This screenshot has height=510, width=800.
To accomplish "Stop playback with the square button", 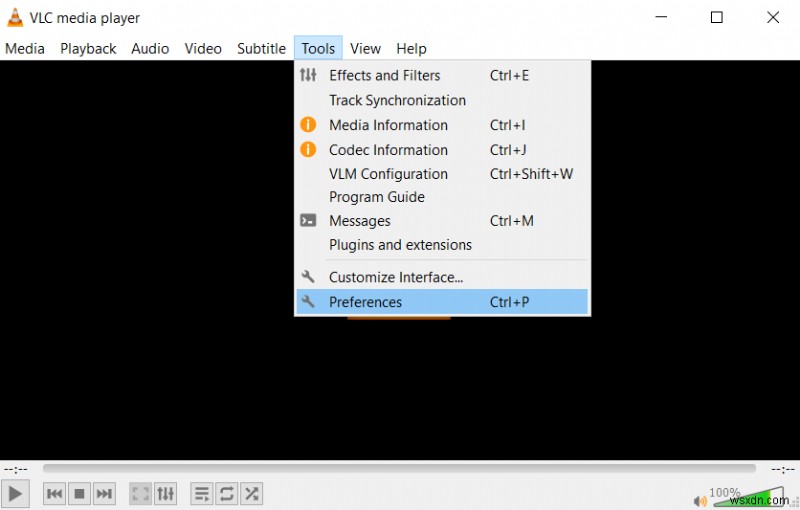I will (79, 494).
